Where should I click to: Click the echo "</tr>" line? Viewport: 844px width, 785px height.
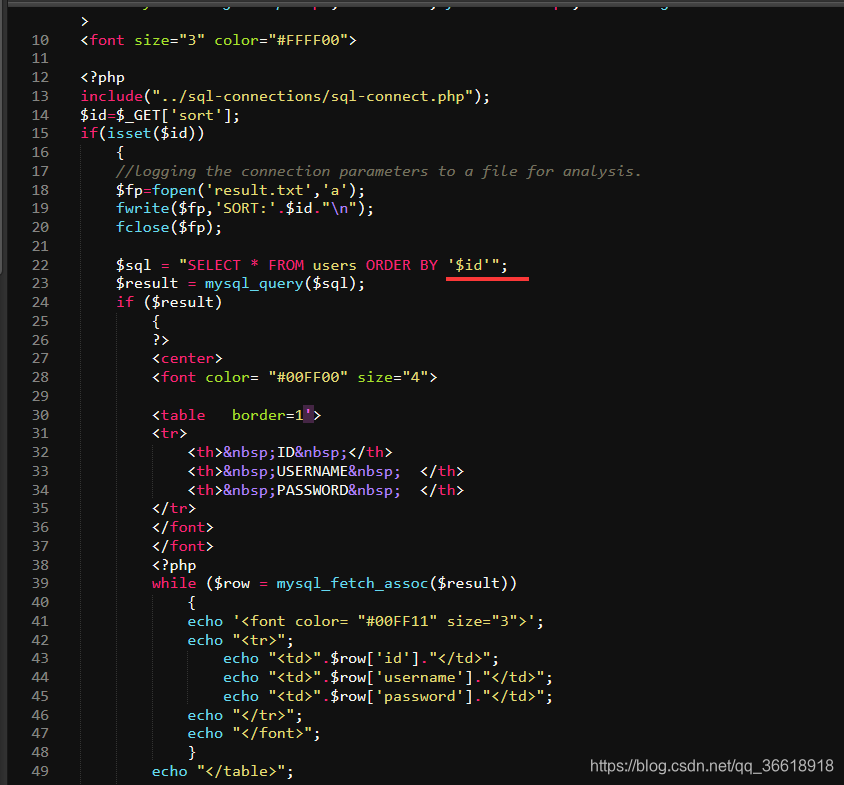click(244, 716)
